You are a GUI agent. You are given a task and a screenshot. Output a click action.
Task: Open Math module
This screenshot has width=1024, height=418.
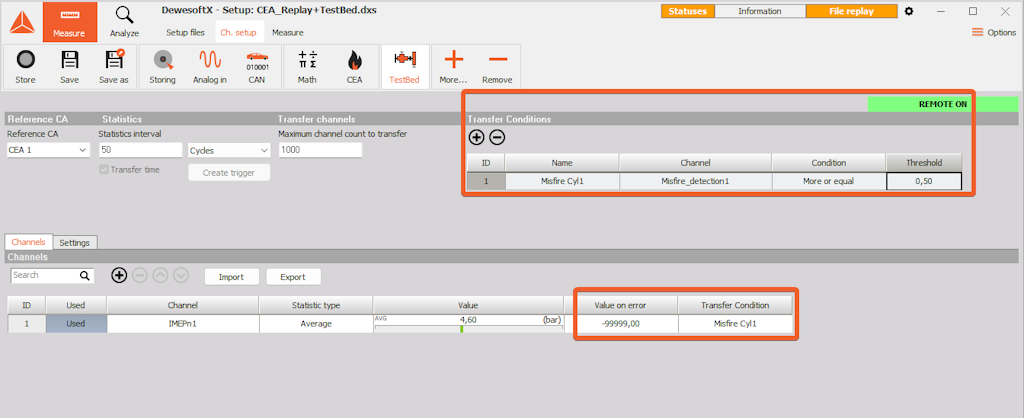pos(307,67)
